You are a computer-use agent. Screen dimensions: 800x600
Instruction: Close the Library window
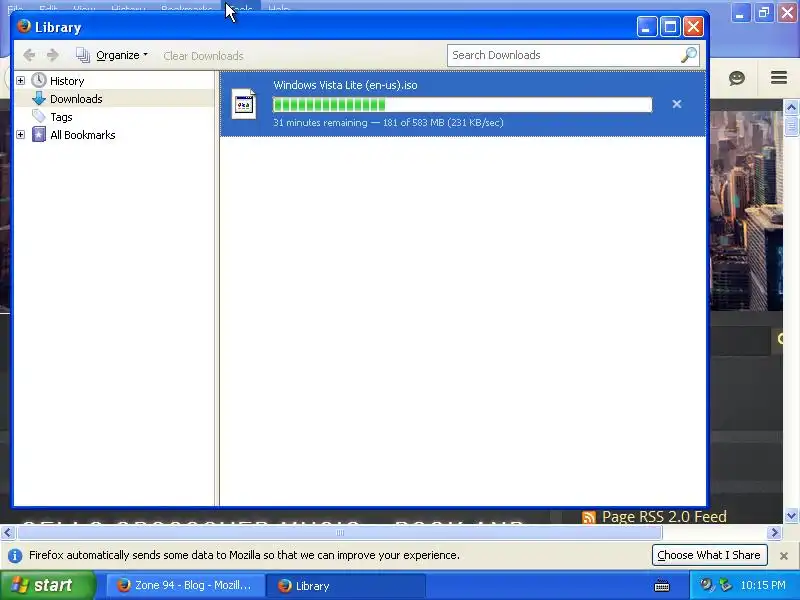click(693, 27)
